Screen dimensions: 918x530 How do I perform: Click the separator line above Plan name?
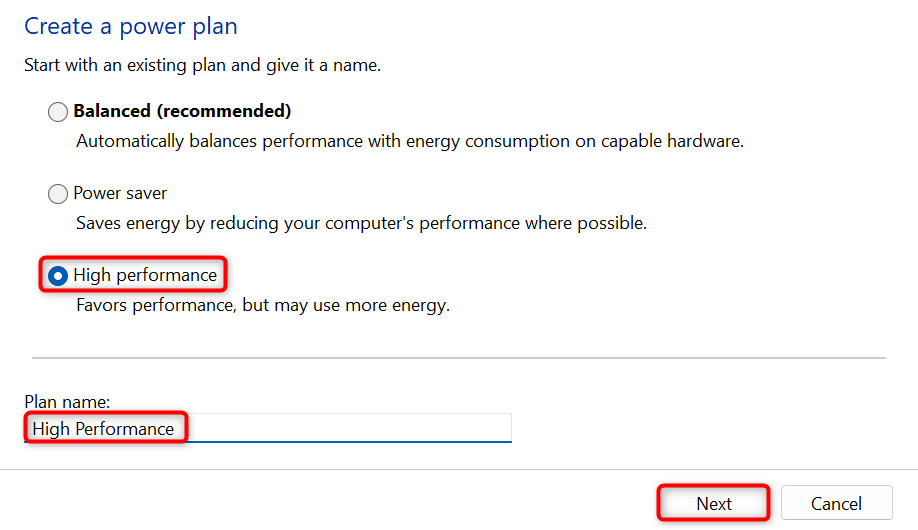click(x=459, y=357)
